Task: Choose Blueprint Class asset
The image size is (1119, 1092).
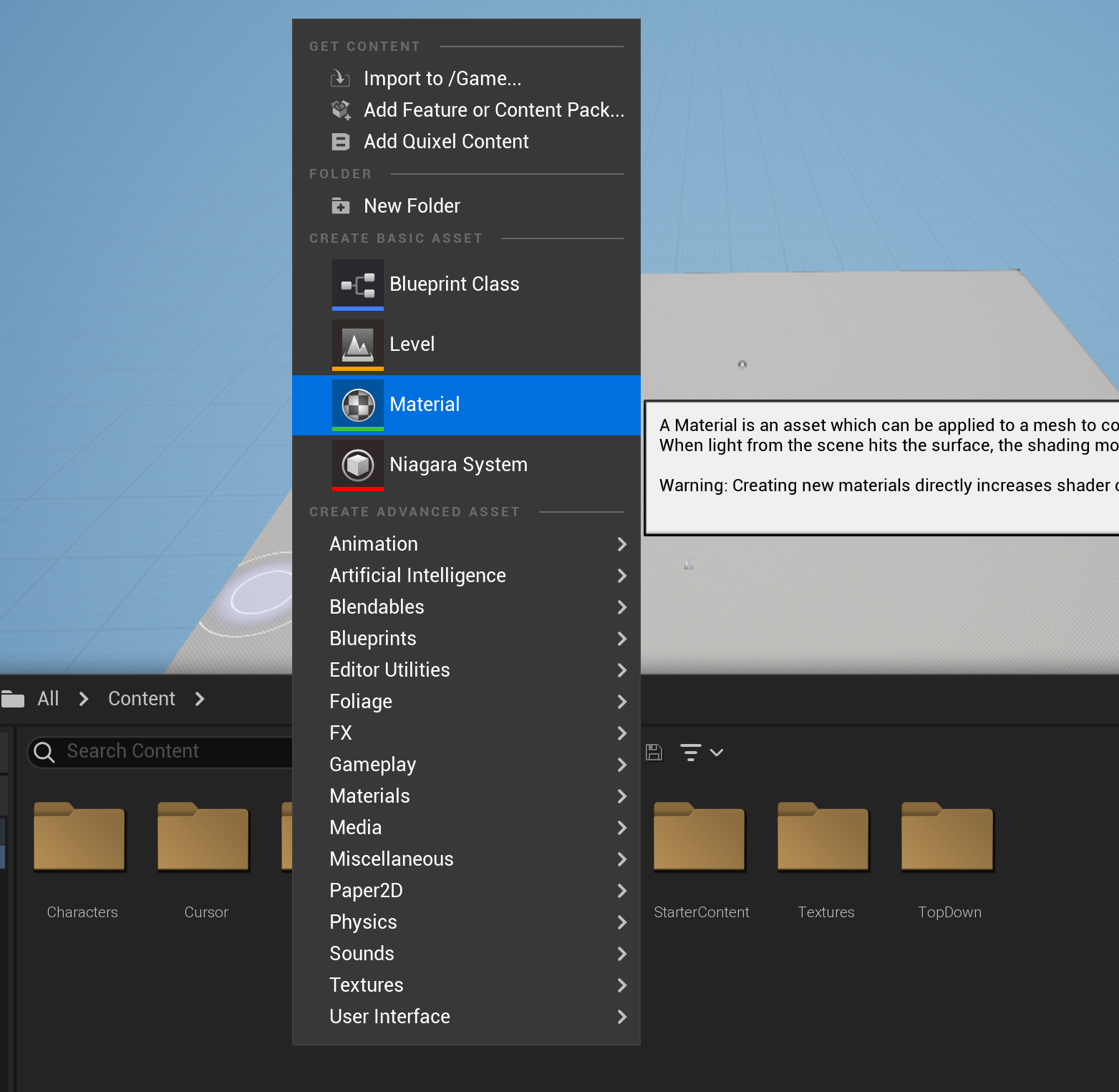Action: [466, 284]
